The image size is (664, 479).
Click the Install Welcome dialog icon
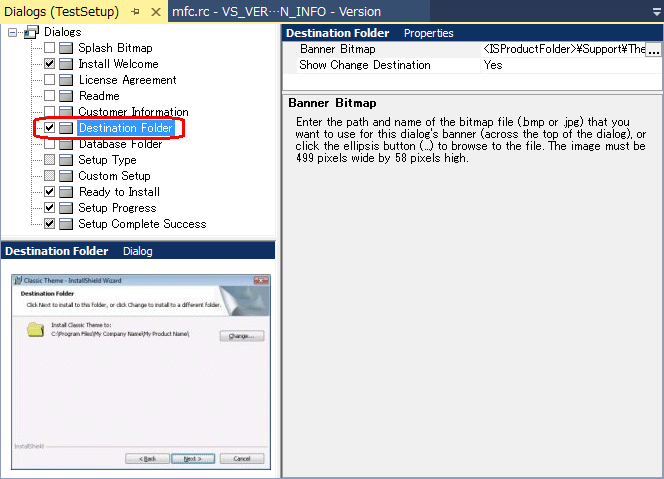coord(66,64)
